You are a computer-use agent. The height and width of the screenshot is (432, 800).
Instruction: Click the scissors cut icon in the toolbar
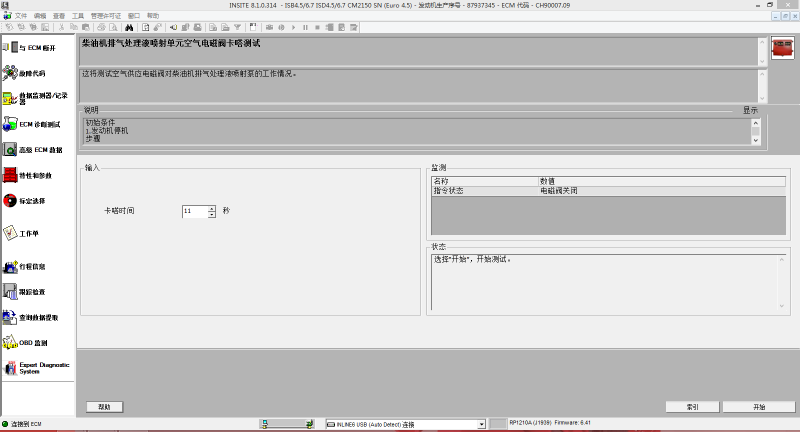tap(61, 27)
